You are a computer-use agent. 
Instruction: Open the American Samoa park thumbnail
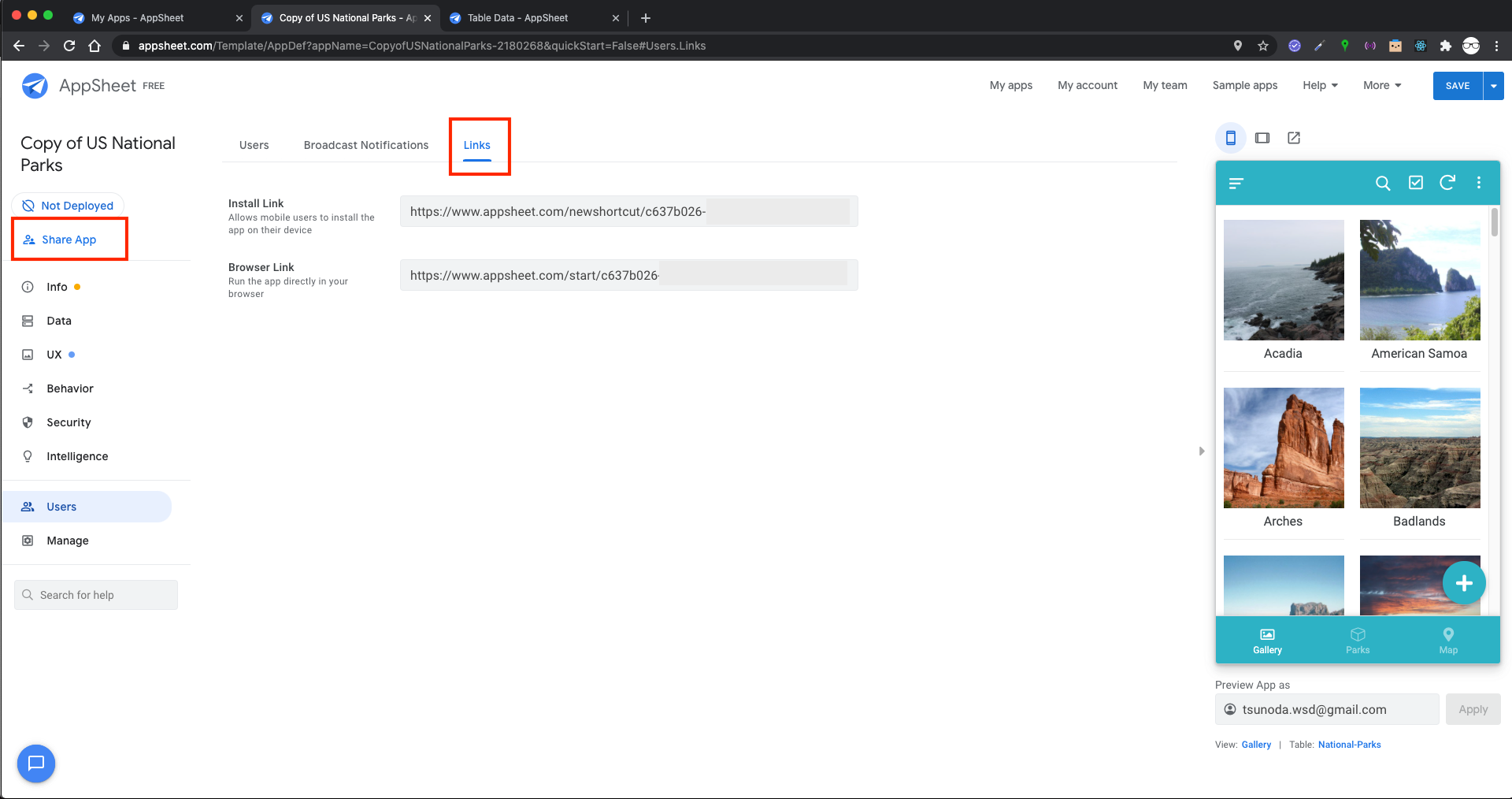point(1420,280)
